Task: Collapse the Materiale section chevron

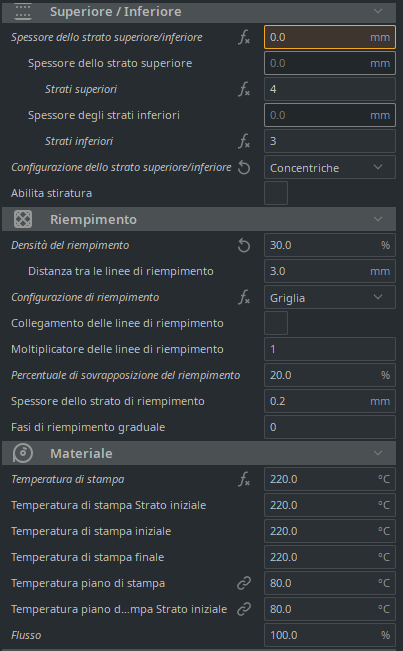Action: (378, 453)
